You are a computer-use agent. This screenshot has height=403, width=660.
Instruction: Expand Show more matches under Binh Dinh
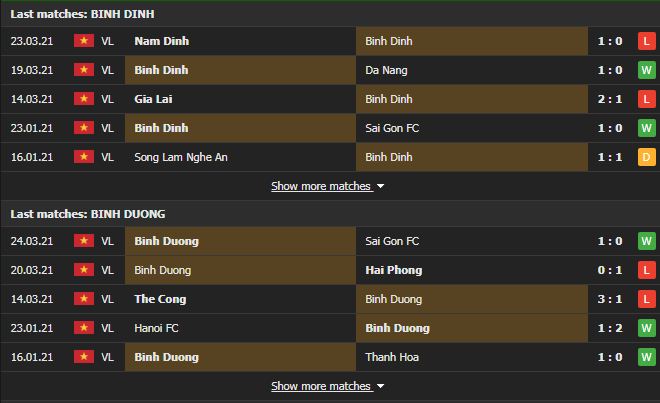click(x=321, y=186)
